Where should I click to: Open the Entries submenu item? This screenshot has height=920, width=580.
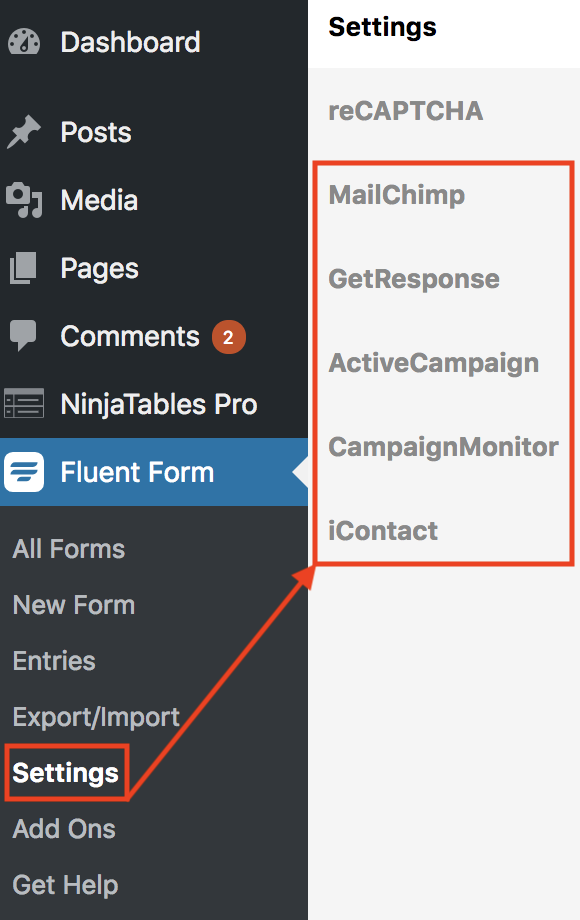54,661
